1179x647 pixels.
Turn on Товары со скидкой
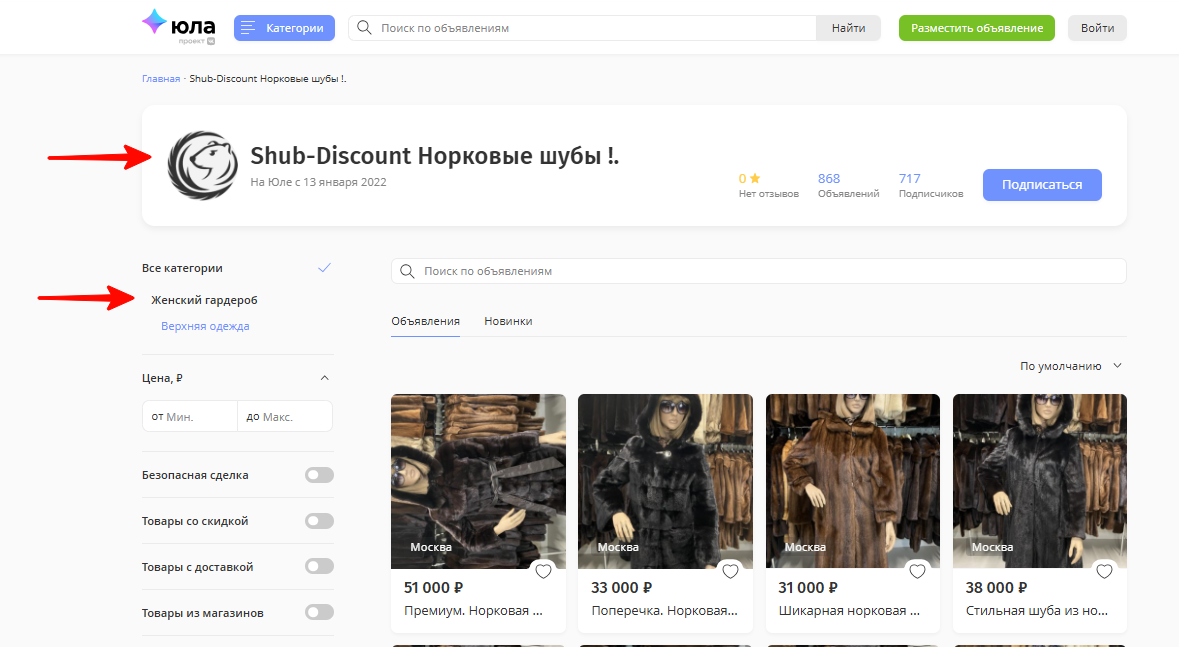tap(319, 520)
